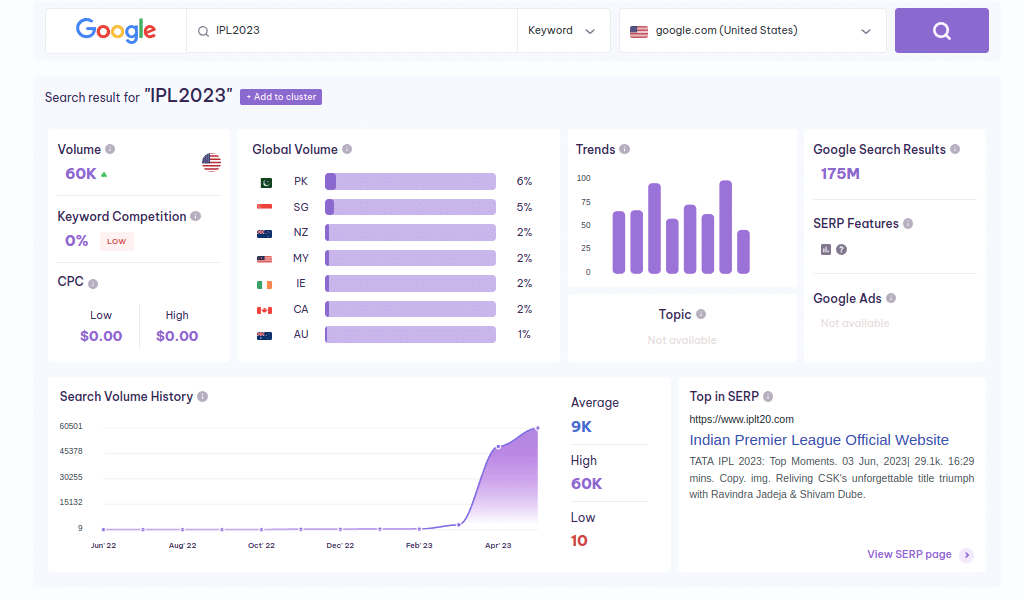Click the 175M search results value
This screenshot has height=600, width=1024.
point(840,174)
